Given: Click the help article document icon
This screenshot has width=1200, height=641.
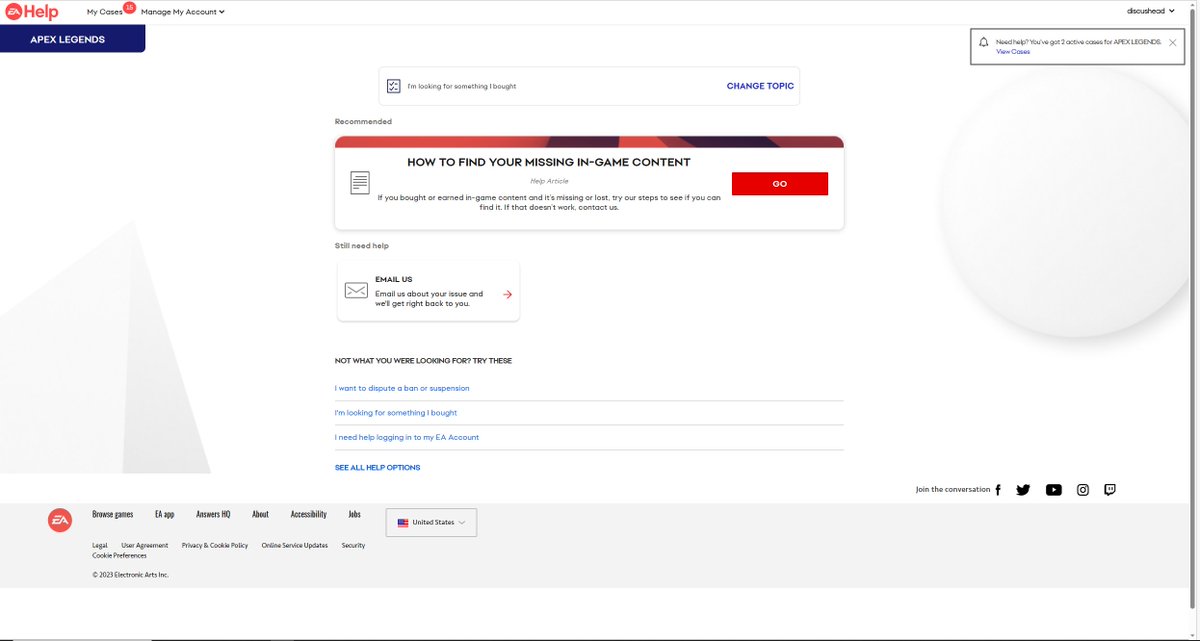Looking at the screenshot, I should click(360, 183).
